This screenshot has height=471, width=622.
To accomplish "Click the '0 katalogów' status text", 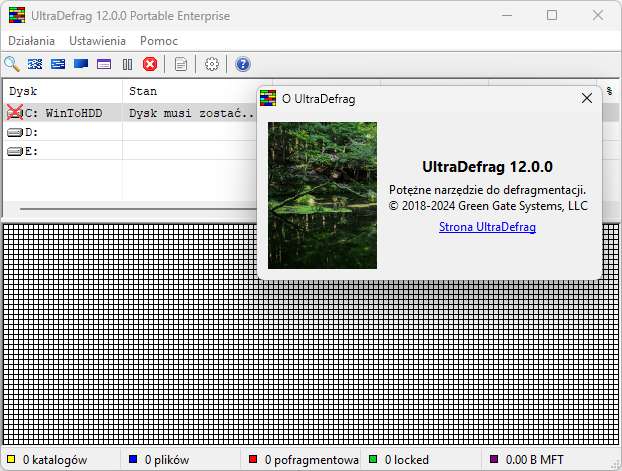I will point(55,459).
